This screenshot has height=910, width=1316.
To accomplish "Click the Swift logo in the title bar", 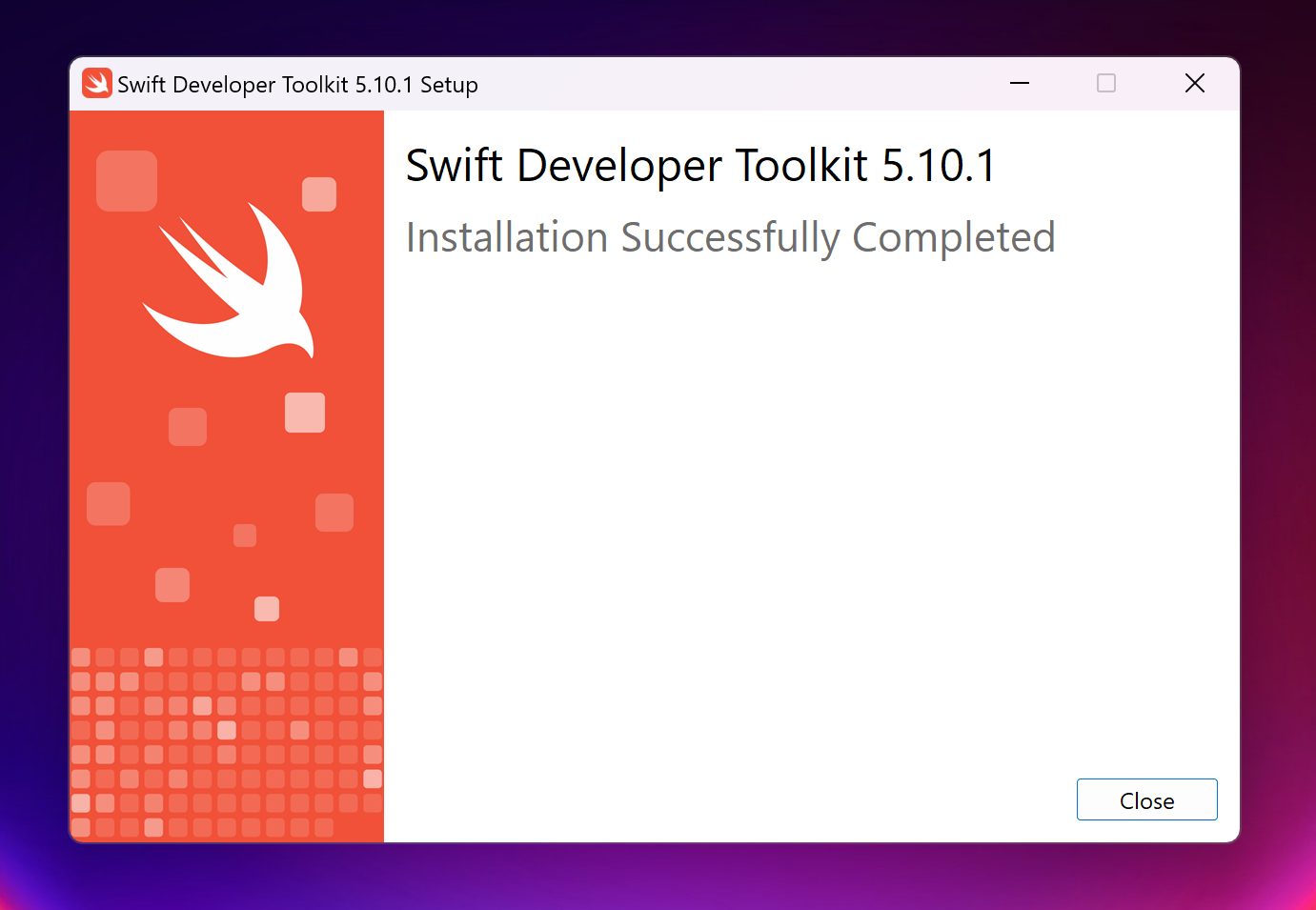I will pos(96,84).
